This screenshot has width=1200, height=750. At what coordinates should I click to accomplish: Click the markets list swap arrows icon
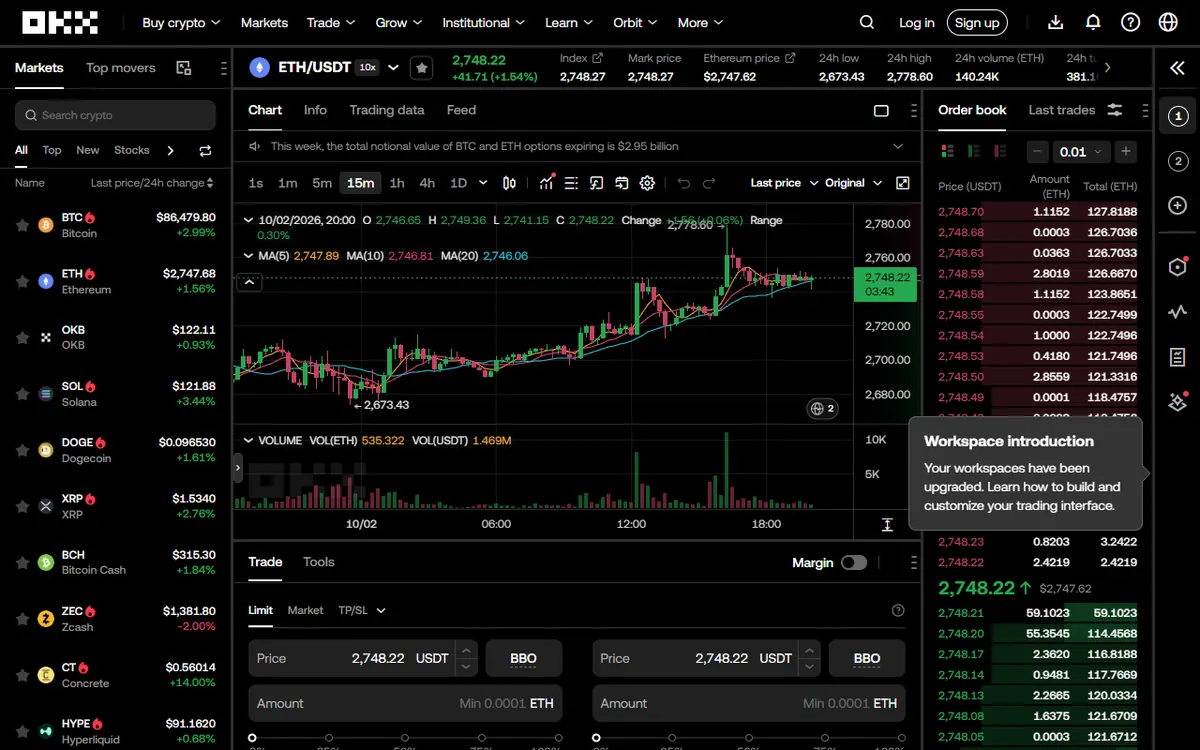coord(205,151)
